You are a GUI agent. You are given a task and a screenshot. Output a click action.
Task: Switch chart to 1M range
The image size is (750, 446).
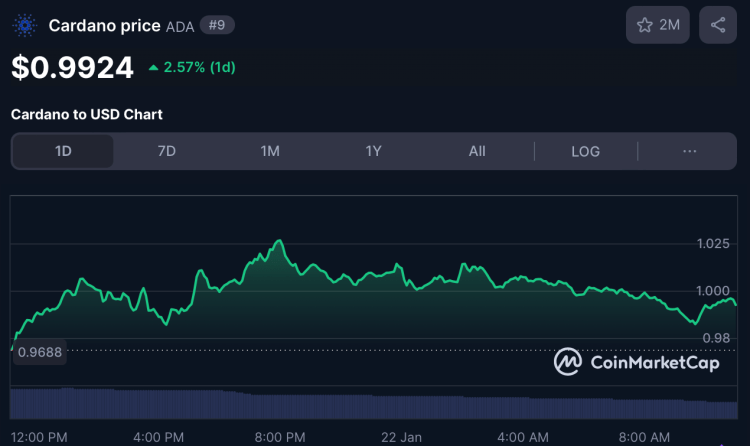[270, 151]
